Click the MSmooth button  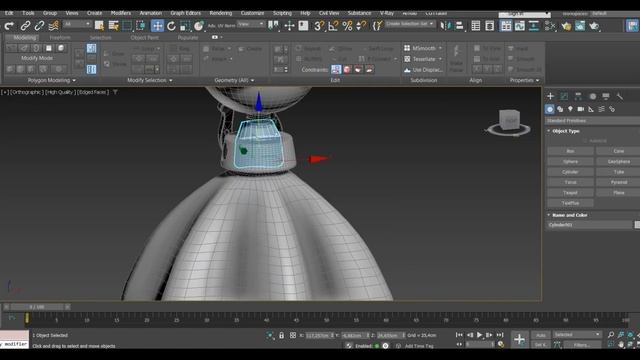point(423,48)
